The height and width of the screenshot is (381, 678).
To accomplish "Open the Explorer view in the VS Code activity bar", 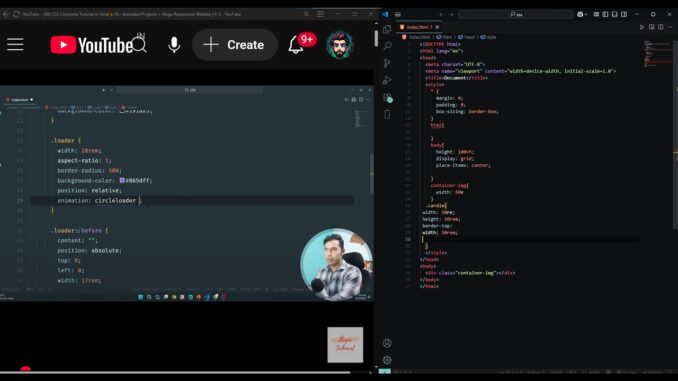I will 387,29.
